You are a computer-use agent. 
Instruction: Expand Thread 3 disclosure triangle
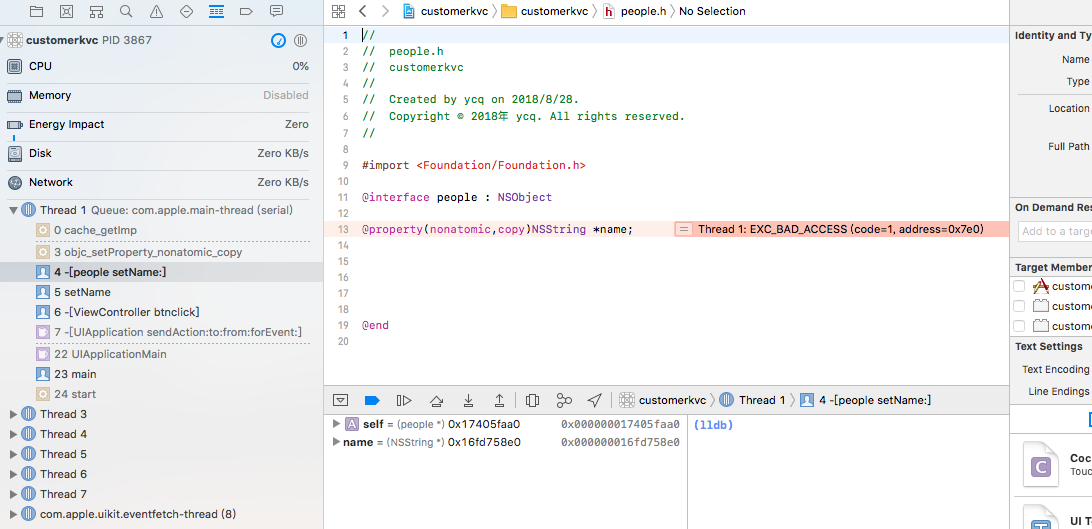(13, 414)
